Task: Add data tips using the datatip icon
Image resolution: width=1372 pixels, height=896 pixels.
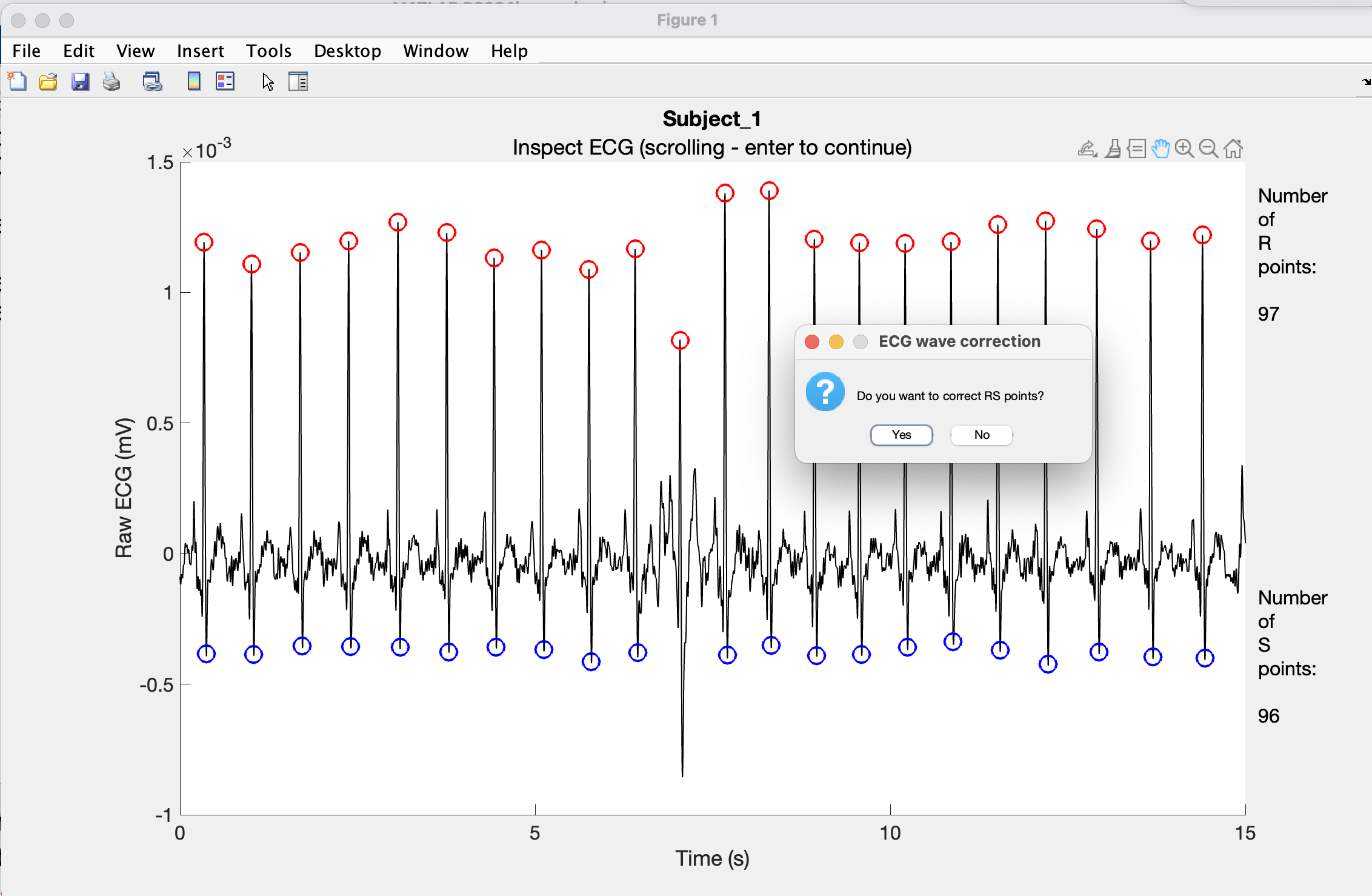Action: click(x=1137, y=149)
